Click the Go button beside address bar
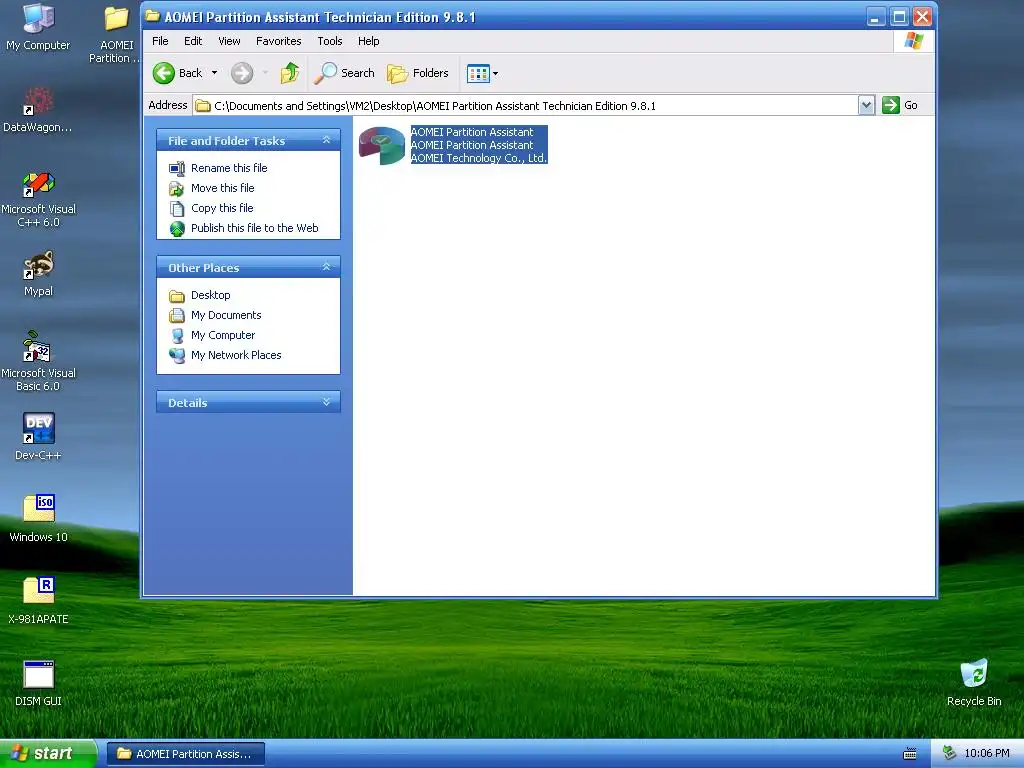This screenshot has height=768, width=1024. (x=900, y=105)
